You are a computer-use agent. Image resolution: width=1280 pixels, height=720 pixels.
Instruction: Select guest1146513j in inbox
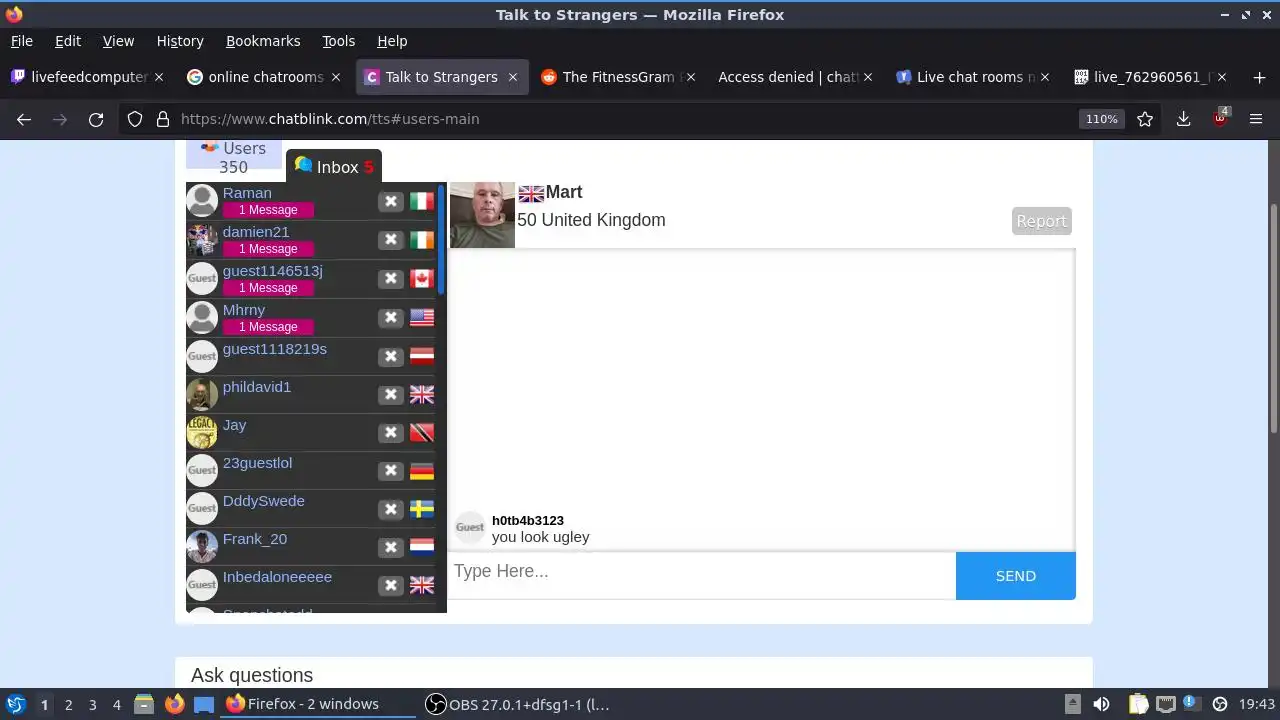[272, 271]
